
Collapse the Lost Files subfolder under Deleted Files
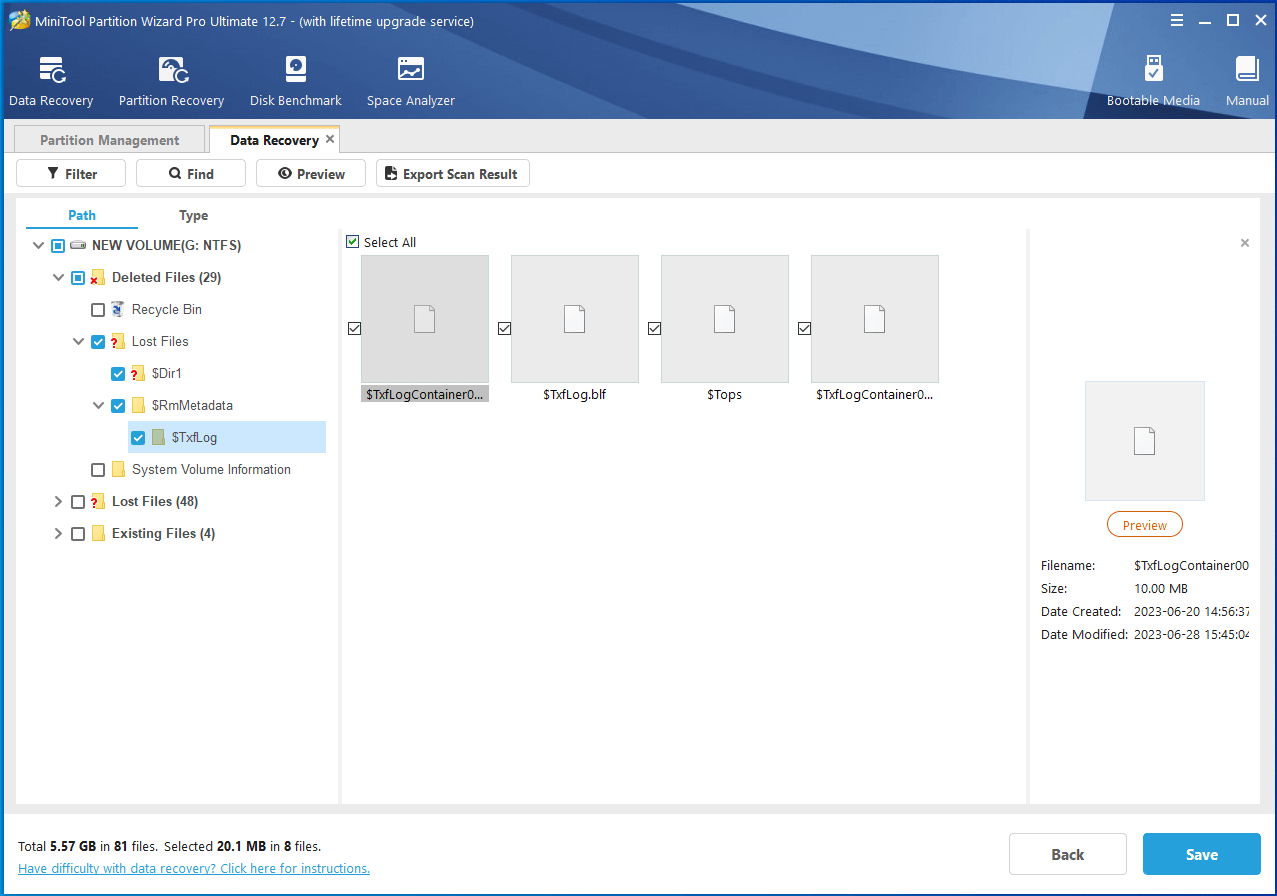click(x=78, y=341)
